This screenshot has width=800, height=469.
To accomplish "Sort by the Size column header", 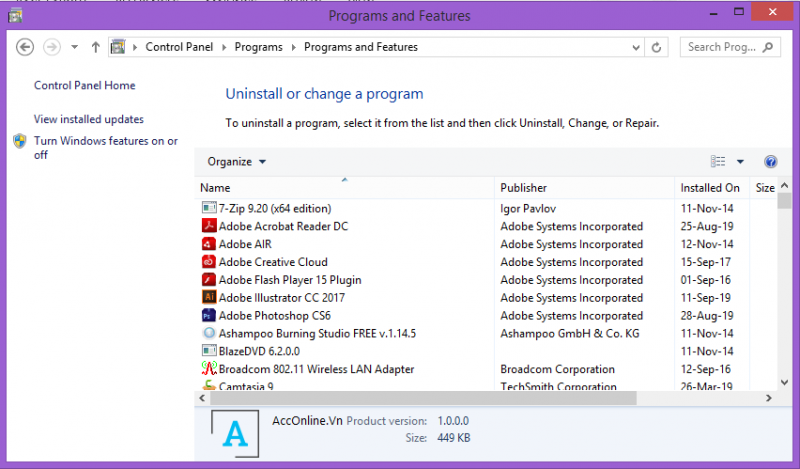I will [764, 188].
